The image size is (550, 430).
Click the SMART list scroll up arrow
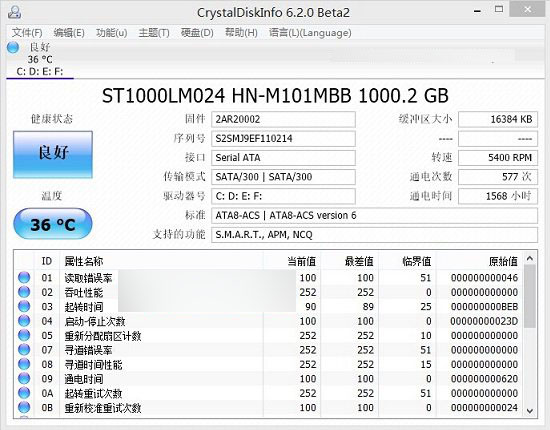pos(530,259)
